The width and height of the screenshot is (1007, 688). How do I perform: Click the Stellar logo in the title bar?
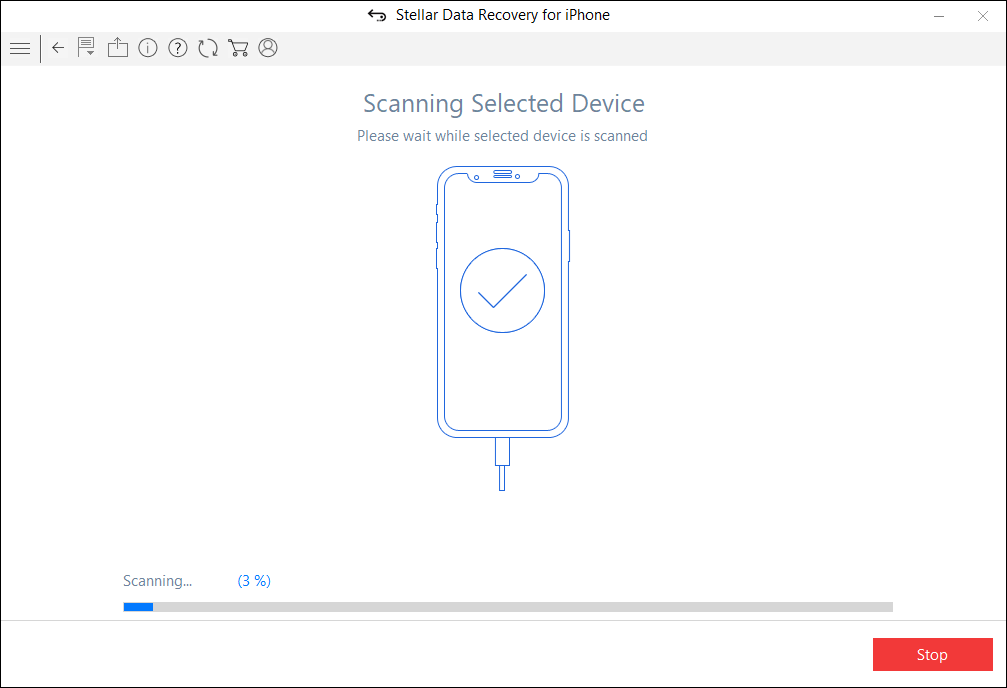pyautogui.click(x=377, y=15)
